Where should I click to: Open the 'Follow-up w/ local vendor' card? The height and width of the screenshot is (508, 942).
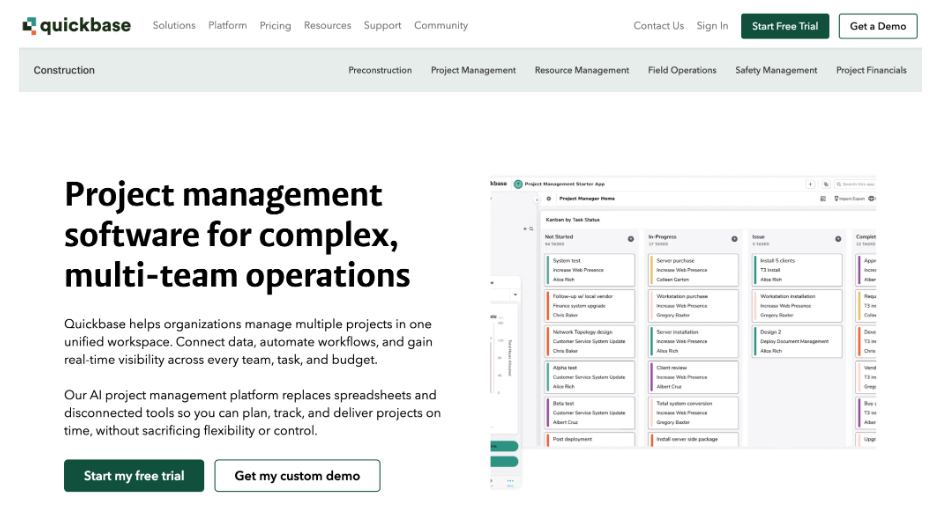[x=590, y=306]
